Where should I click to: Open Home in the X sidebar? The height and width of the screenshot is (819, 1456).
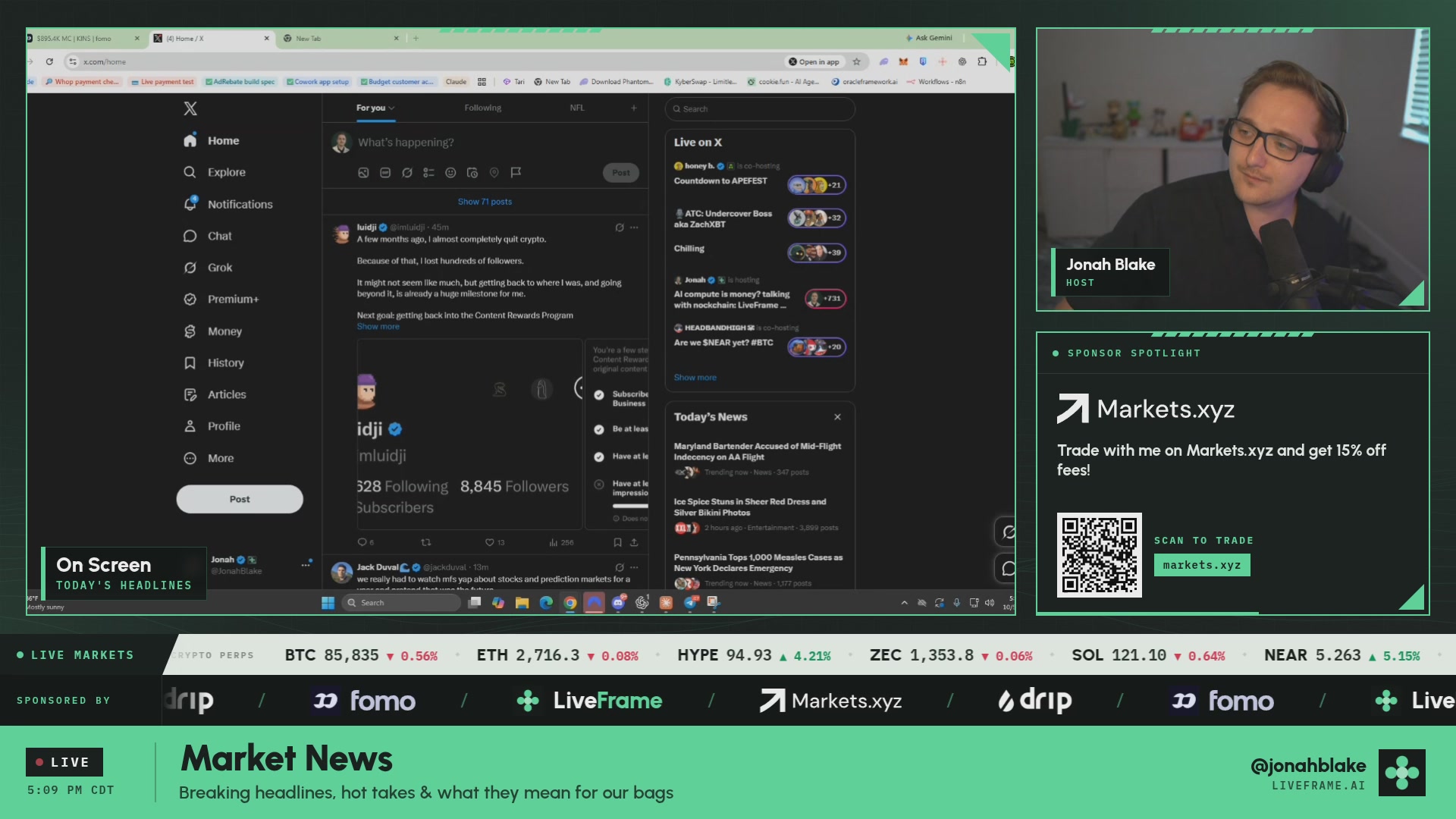tap(212, 140)
